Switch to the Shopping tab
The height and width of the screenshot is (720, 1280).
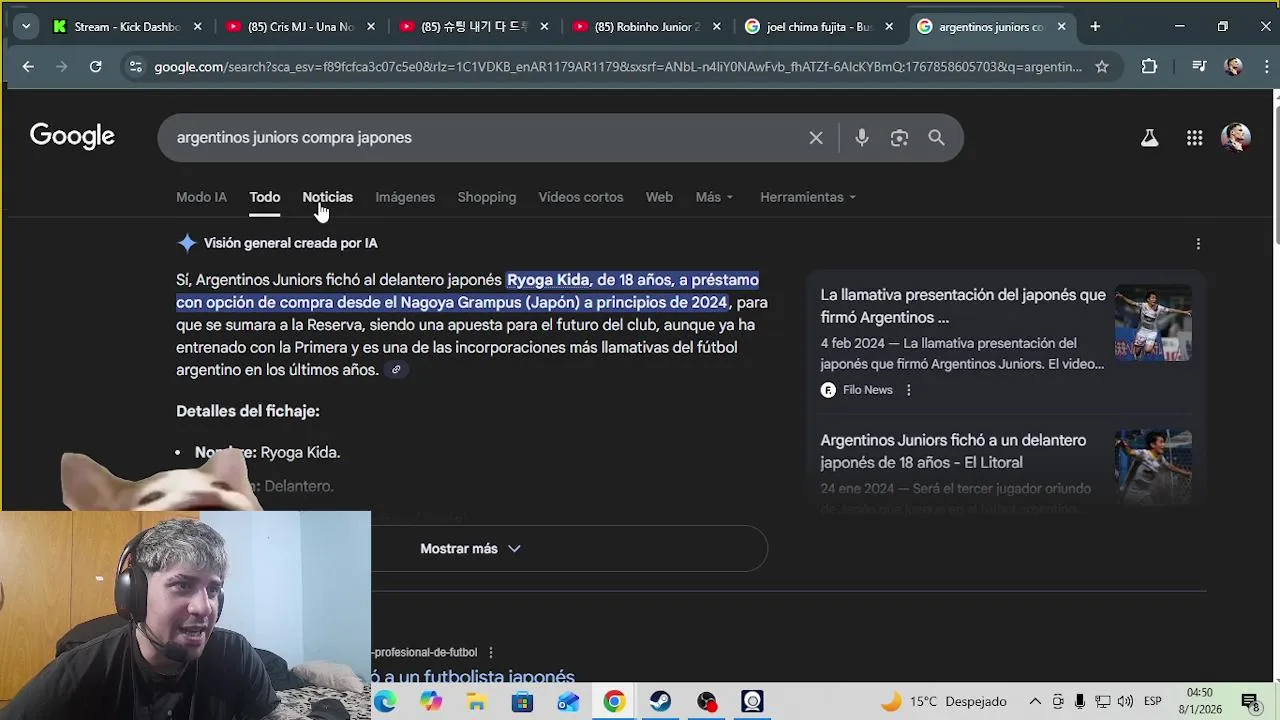coord(487,197)
